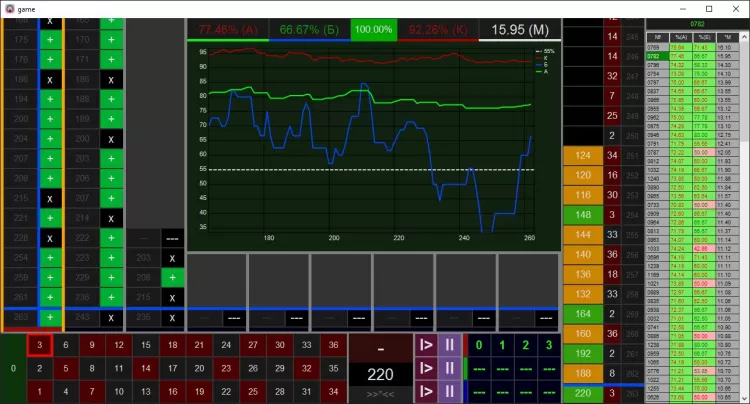Toggle the green plus beside 175
Viewport: 750px width, 404px height.
[x=50, y=41]
